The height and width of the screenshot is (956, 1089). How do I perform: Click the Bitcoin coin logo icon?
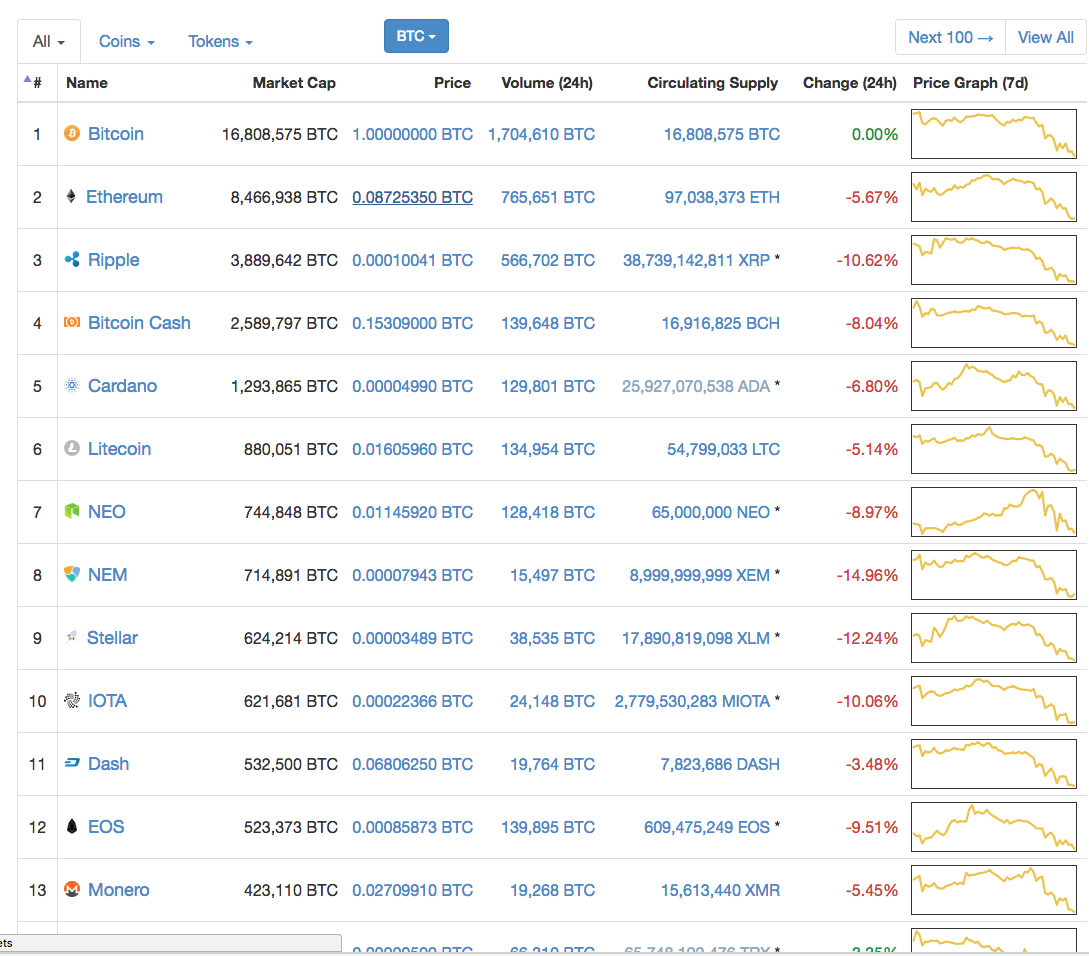[72, 133]
